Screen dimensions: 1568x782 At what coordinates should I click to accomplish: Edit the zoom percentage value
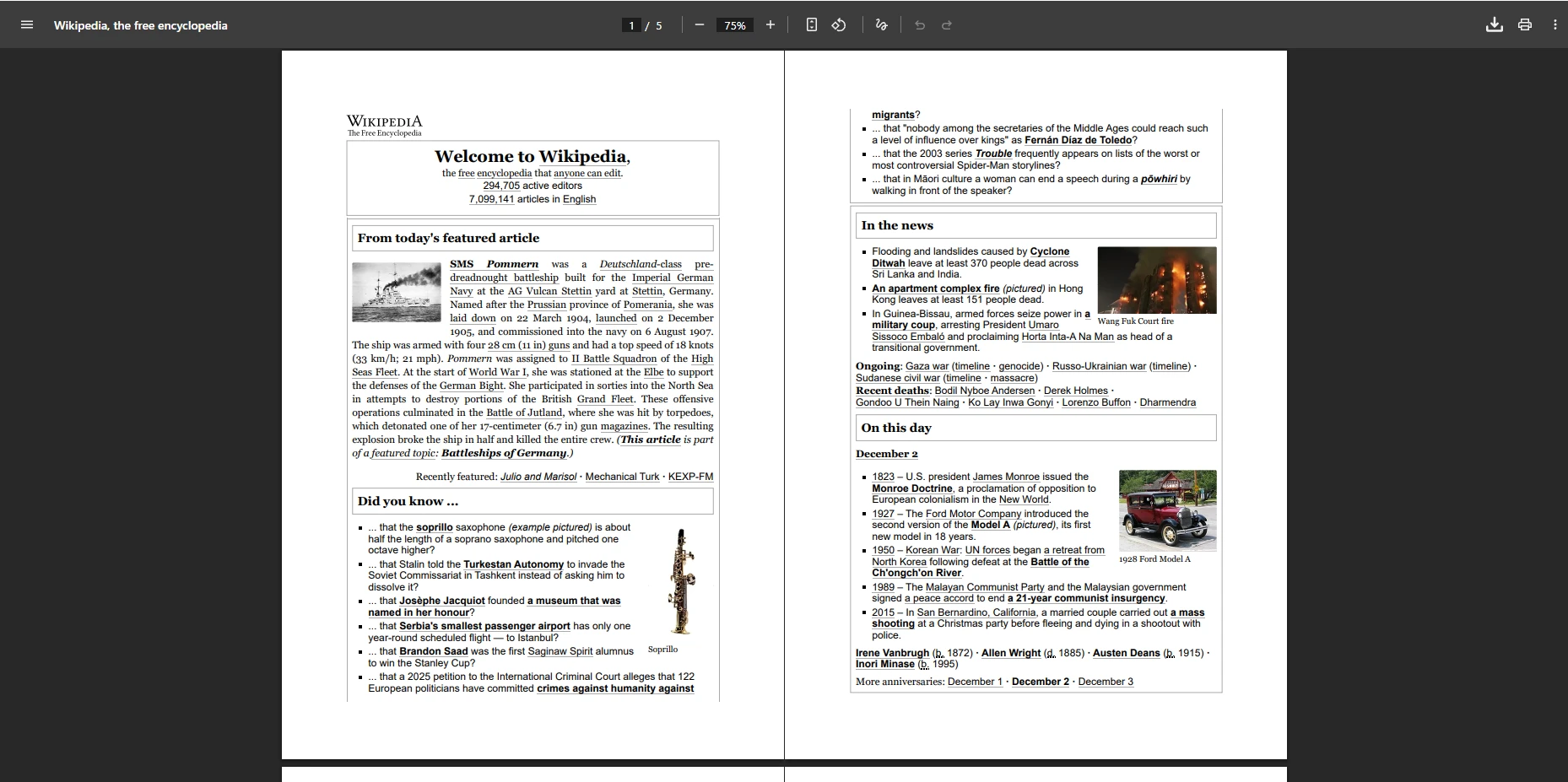click(733, 25)
